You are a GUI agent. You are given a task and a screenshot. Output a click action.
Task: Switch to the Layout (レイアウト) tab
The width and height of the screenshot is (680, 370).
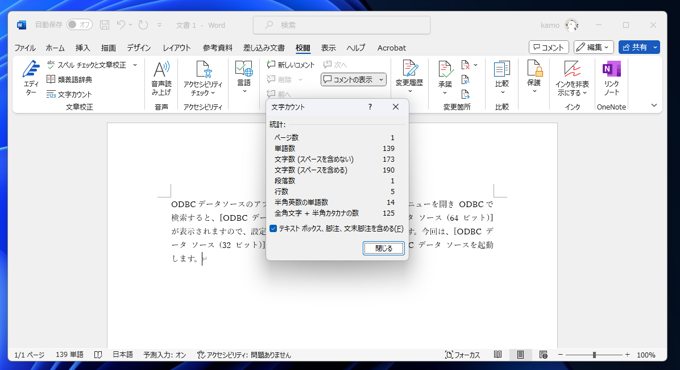(x=177, y=48)
